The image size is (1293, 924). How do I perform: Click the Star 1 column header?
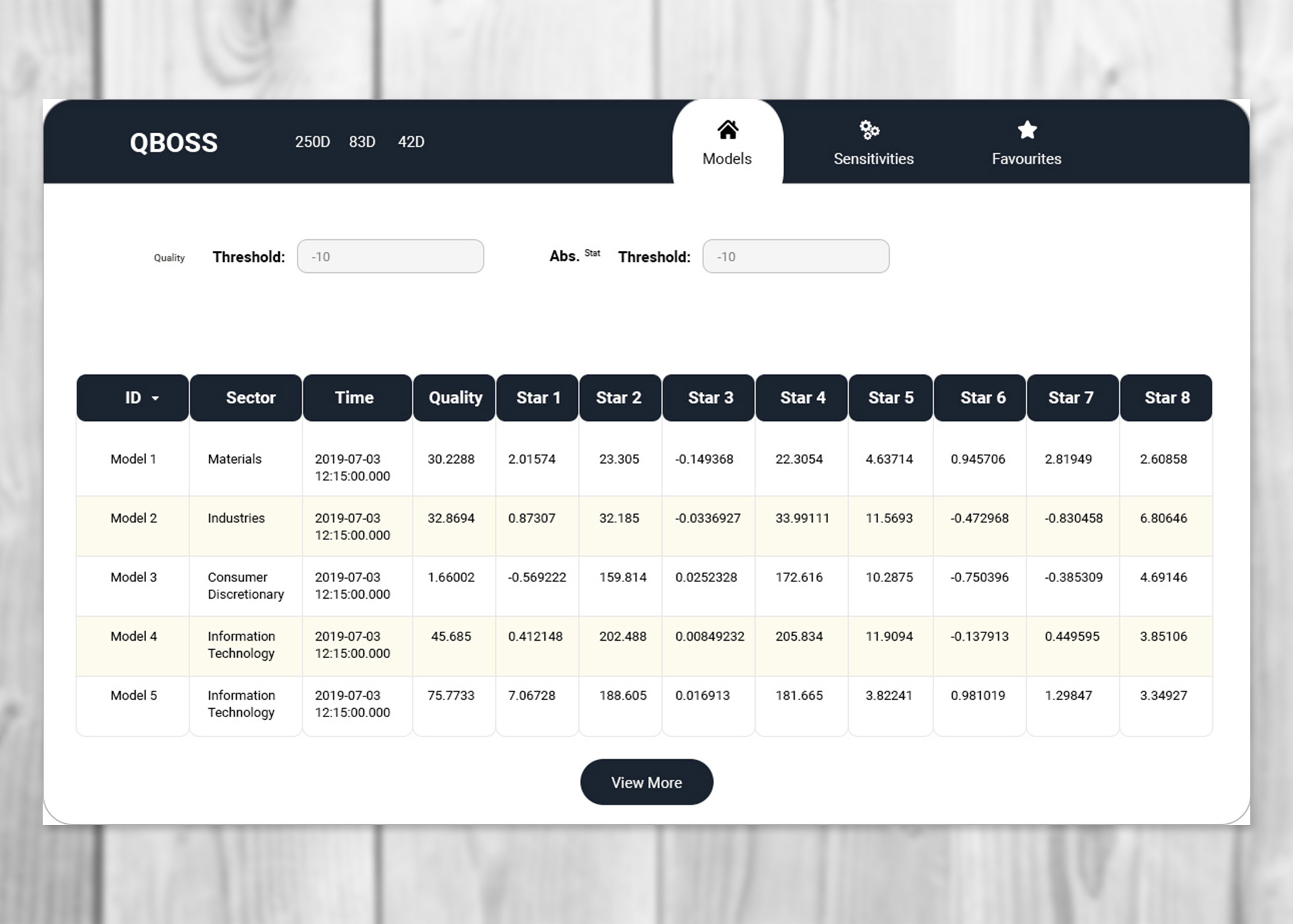(537, 398)
